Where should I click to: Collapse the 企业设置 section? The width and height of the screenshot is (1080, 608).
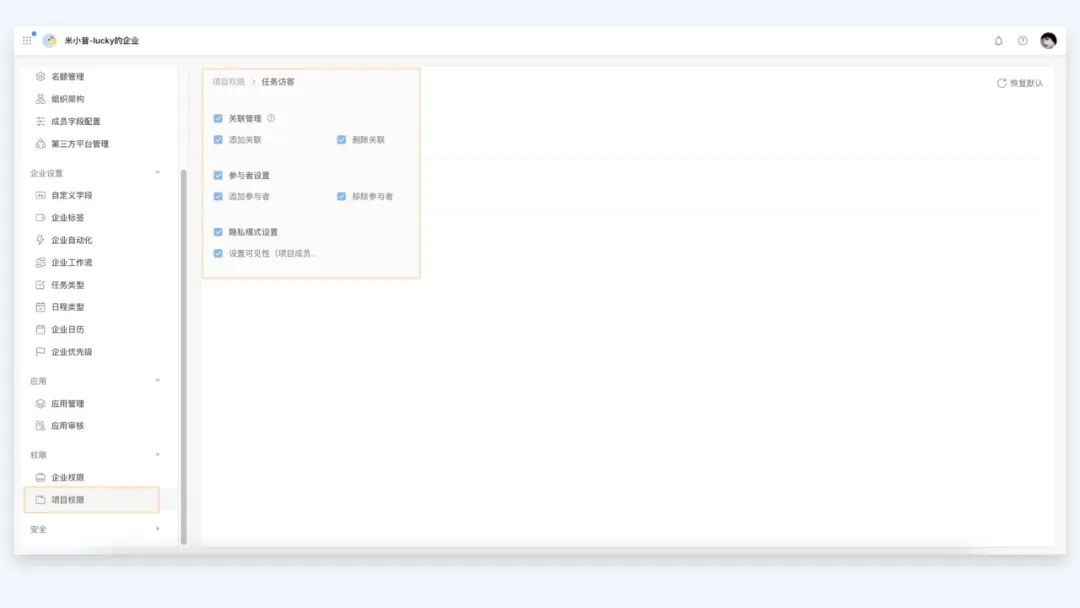tap(158, 173)
